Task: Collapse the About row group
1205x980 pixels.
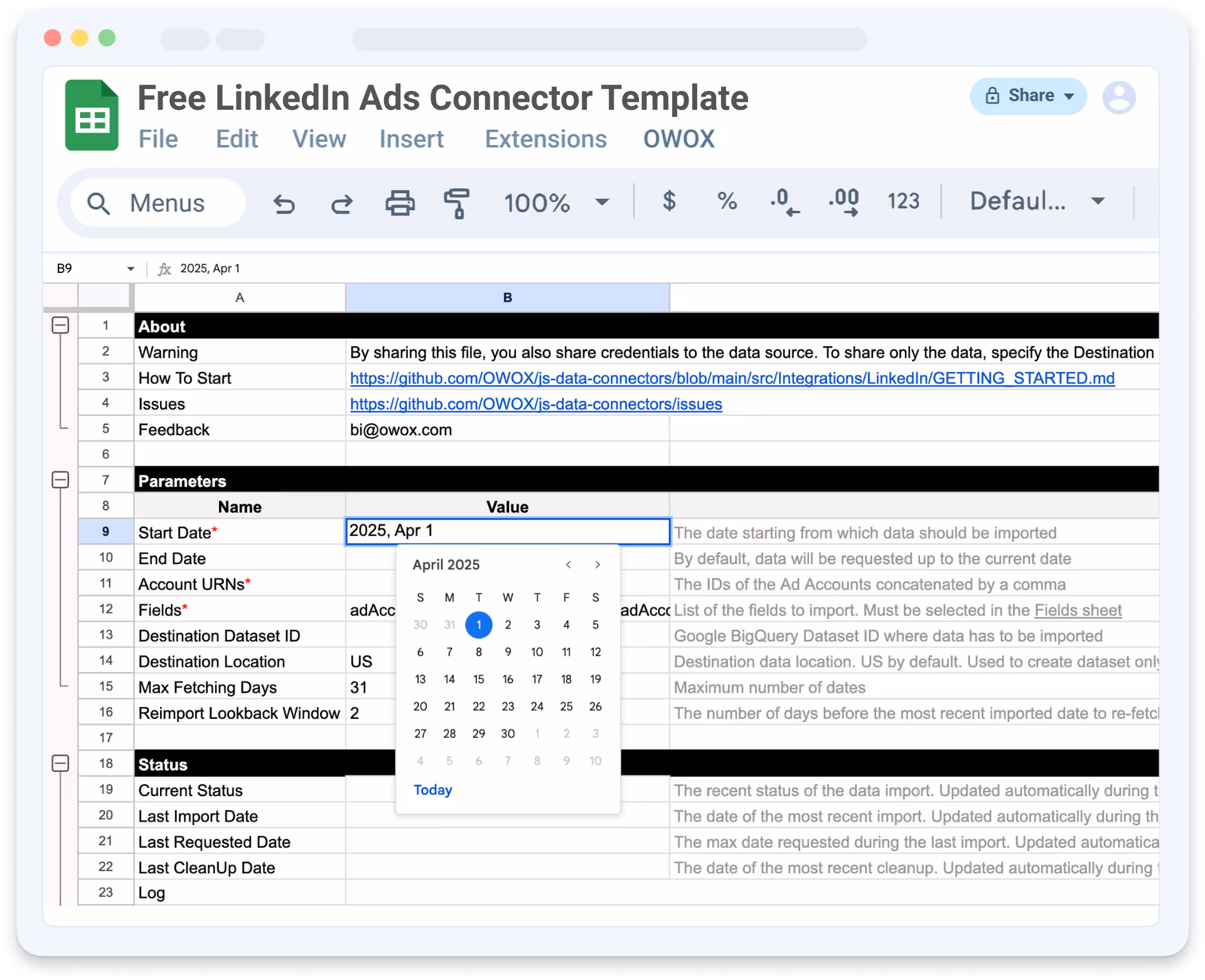Action: (x=60, y=325)
